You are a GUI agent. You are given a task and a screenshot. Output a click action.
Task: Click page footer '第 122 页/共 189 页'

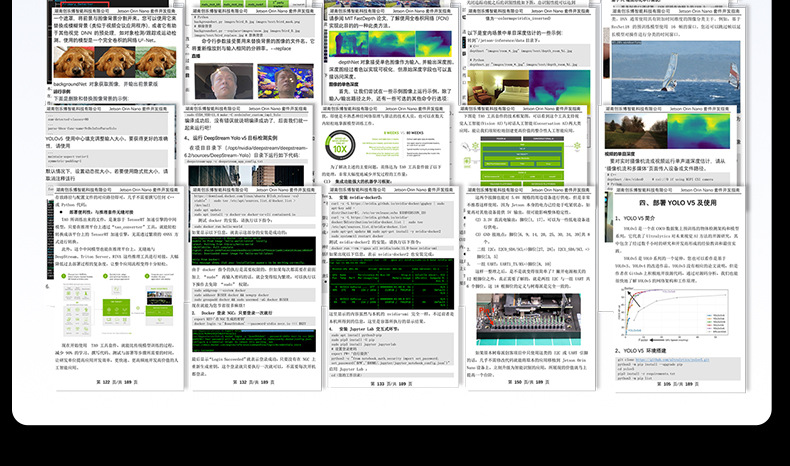(x=117, y=382)
